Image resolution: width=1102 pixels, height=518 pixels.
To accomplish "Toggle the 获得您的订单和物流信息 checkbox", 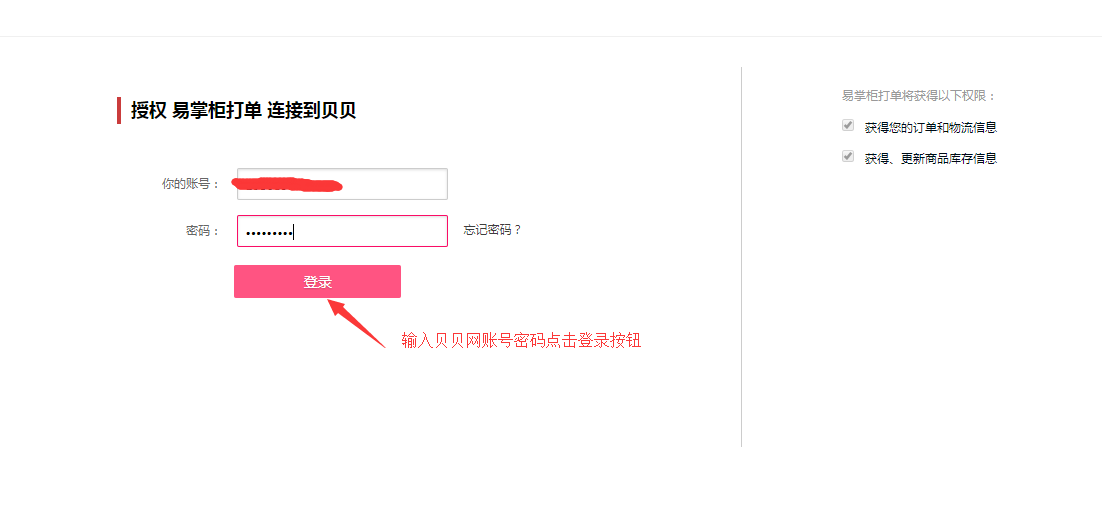I will 848,125.
